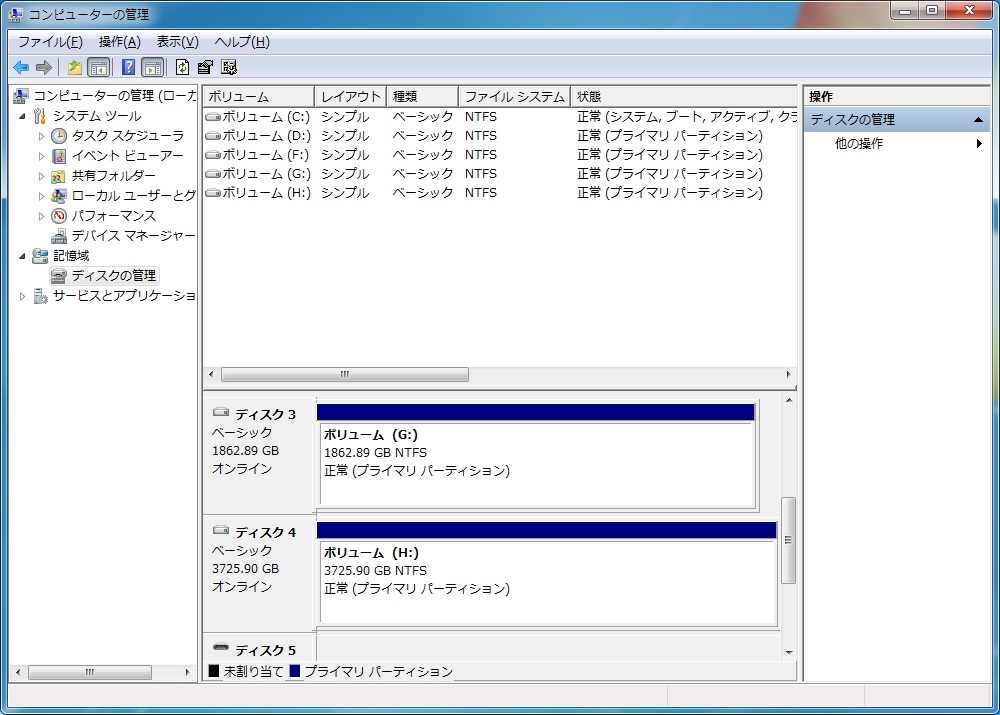Viewport: 1000px width, 715px height.
Task: Click the イベント ビューアー icon
Action: (59, 156)
